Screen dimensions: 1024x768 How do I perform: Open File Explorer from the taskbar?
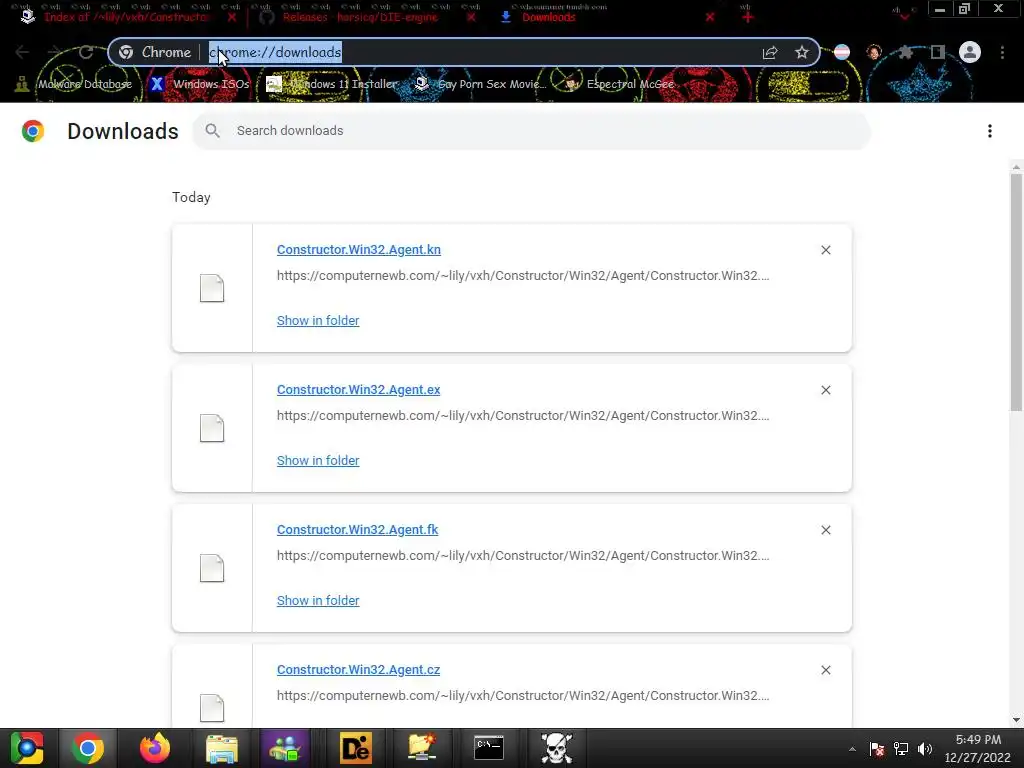pyautogui.click(x=222, y=748)
